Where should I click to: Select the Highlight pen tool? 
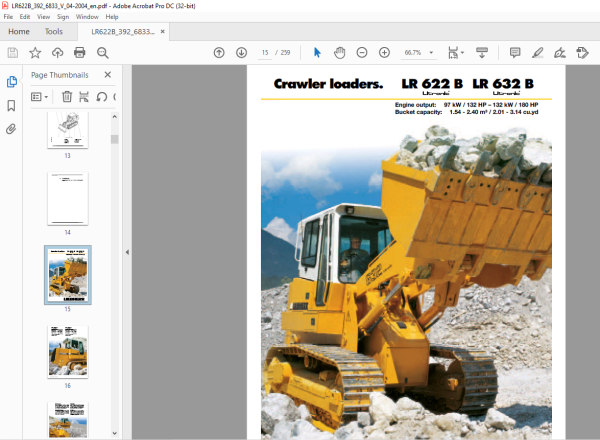point(538,53)
